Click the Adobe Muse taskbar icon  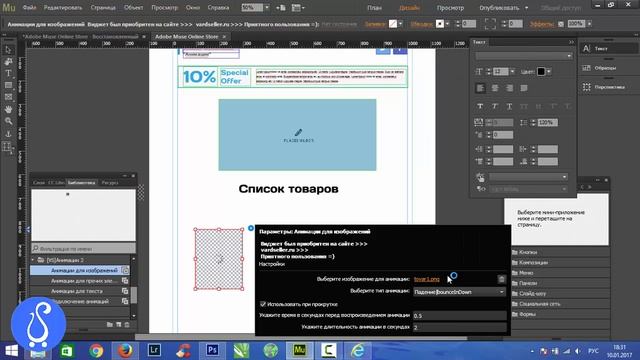(300, 350)
